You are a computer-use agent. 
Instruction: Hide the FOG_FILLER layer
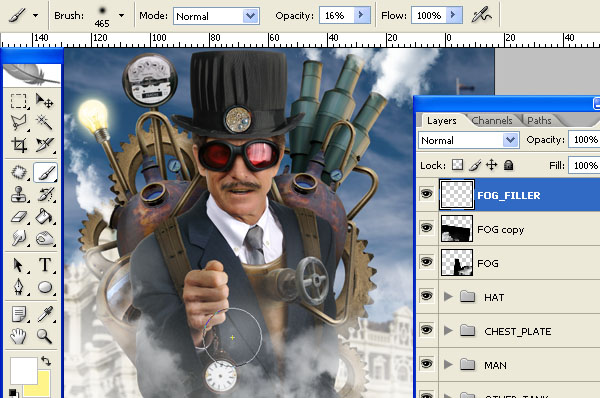[426, 194]
